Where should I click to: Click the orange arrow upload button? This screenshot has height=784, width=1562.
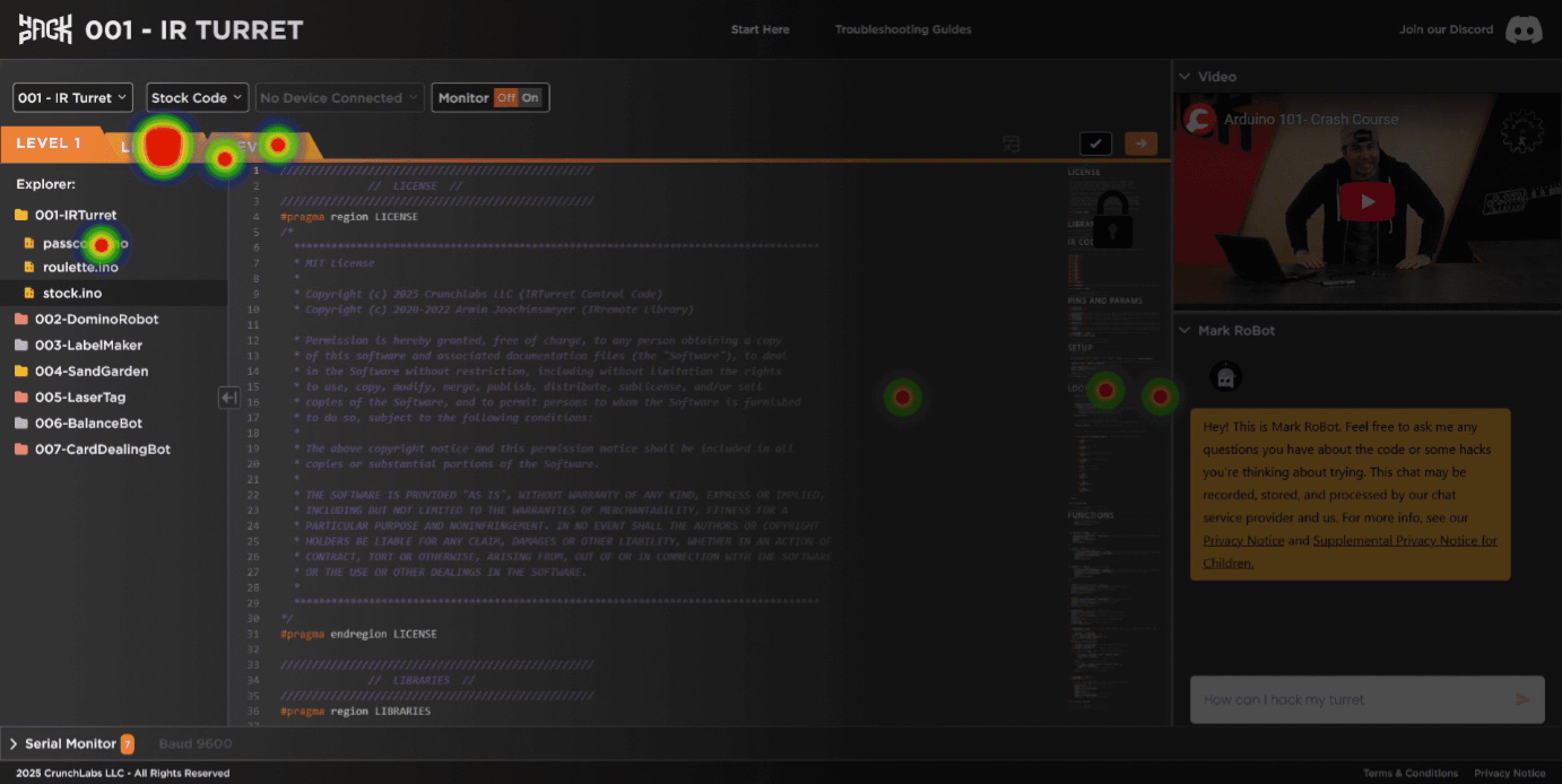pyautogui.click(x=1140, y=143)
